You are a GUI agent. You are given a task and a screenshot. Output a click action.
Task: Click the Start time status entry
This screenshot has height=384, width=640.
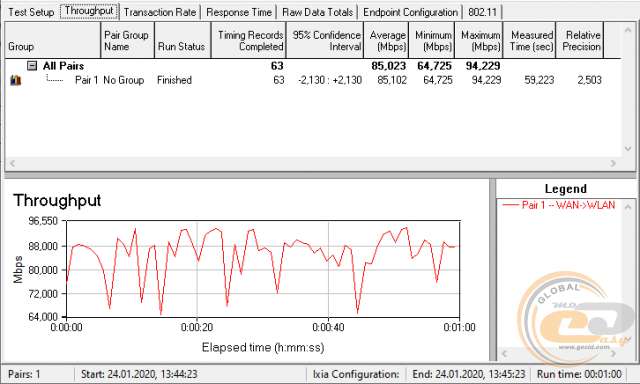[139, 374]
